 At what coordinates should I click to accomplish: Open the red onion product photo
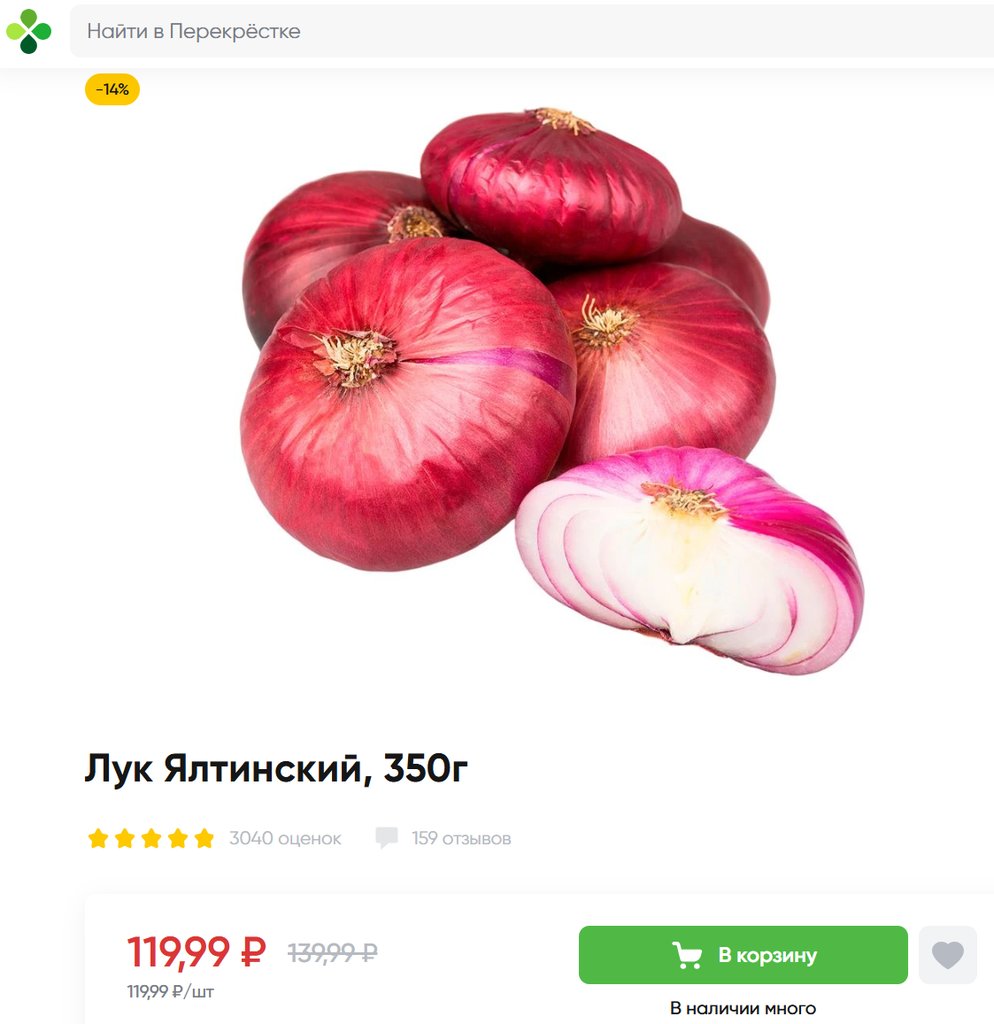pyautogui.click(x=553, y=391)
